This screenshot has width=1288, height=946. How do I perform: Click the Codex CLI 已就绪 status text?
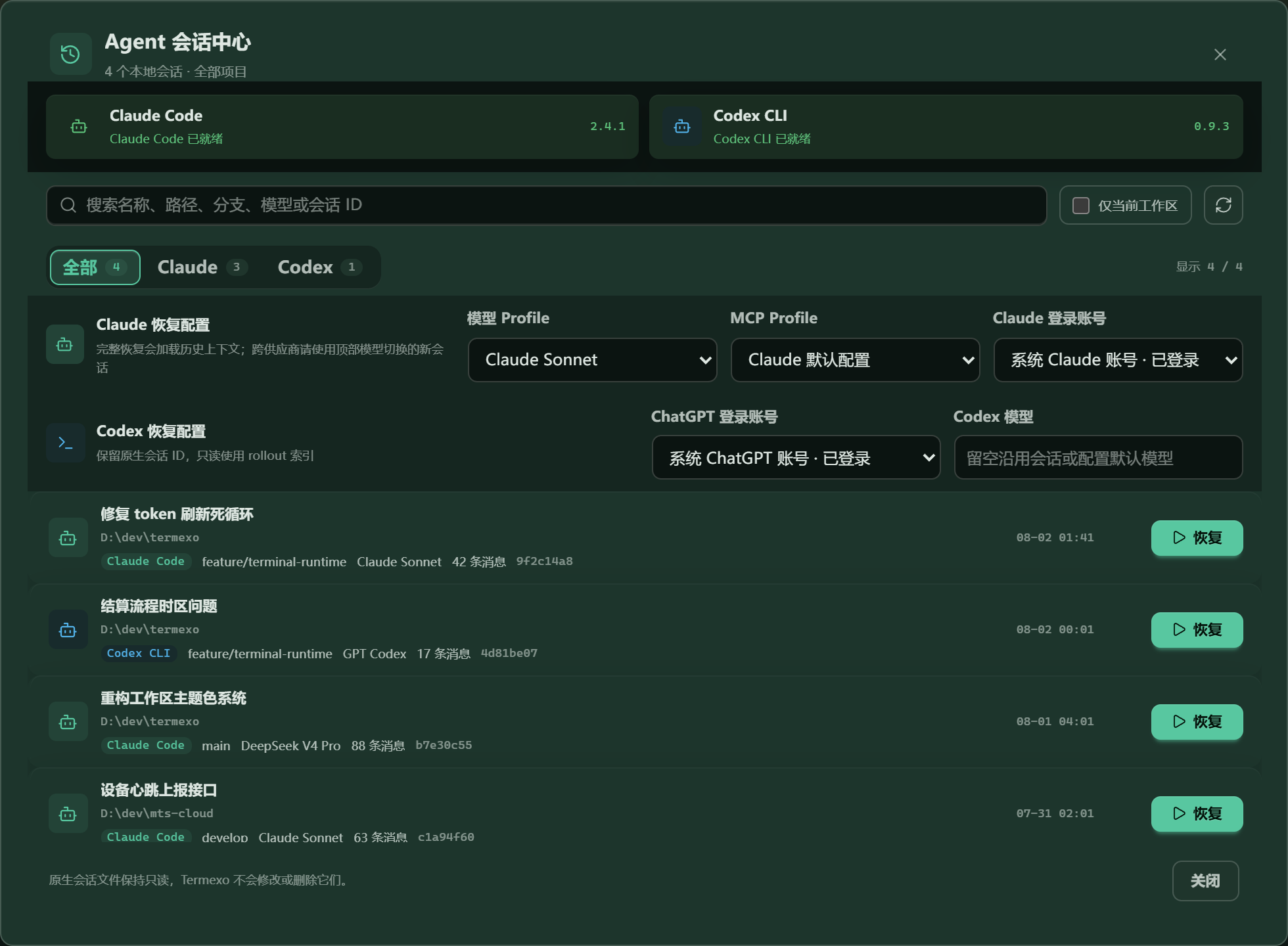coord(762,139)
